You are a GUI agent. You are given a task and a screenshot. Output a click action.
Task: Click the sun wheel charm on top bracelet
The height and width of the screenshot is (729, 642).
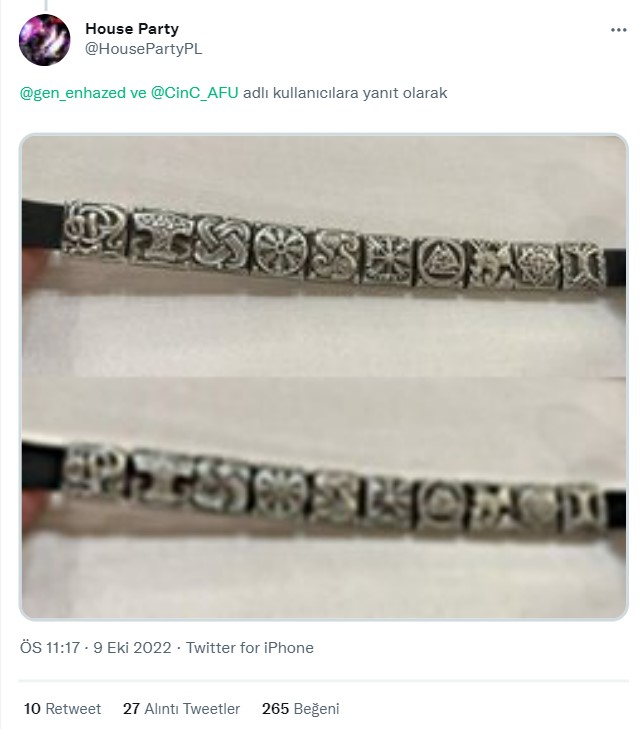(x=280, y=249)
